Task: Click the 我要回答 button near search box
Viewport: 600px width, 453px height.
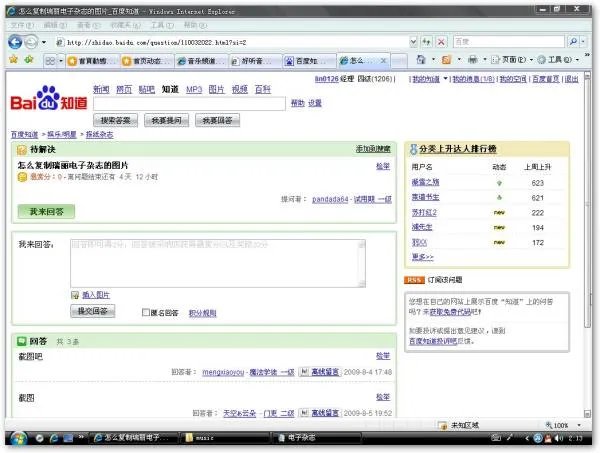Action: [217, 120]
